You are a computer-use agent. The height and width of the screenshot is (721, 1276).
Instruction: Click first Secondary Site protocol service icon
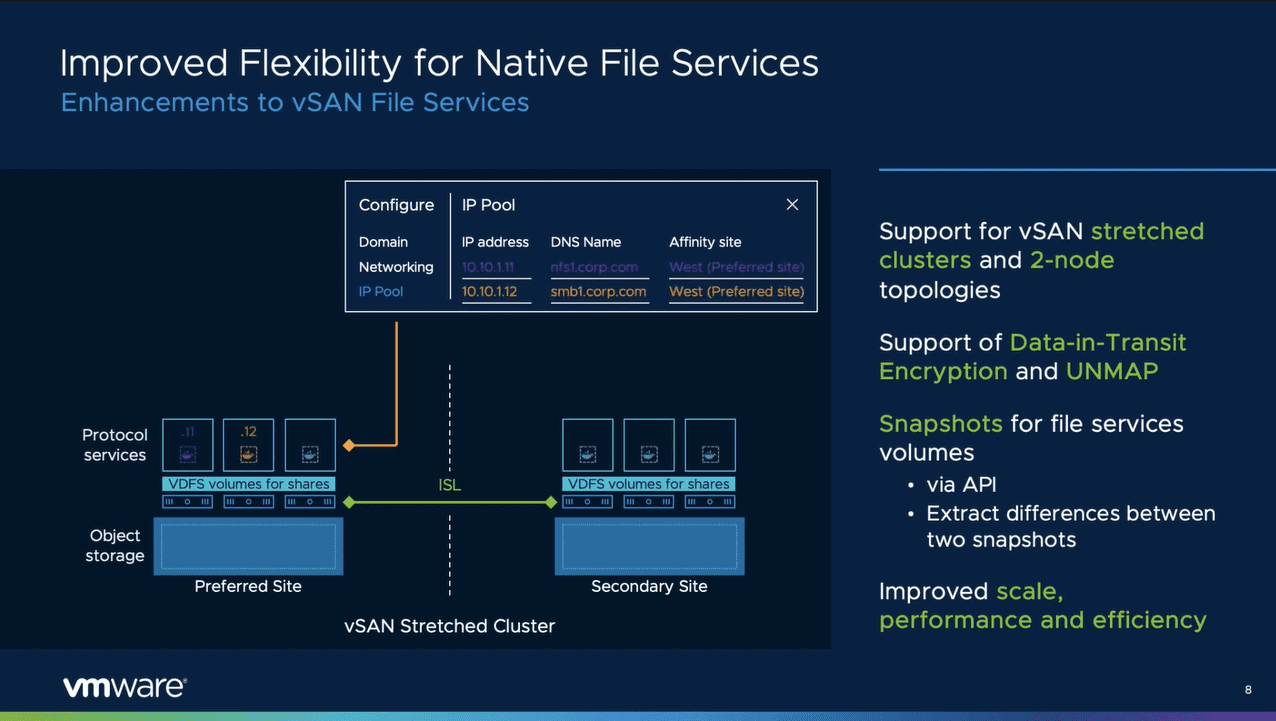pyautogui.click(x=588, y=445)
